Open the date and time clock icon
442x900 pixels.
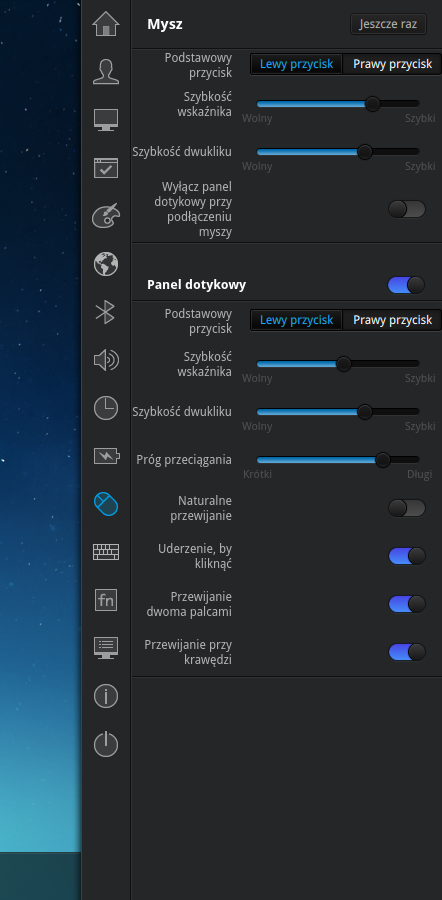pyautogui.click(x=106, y=408)
